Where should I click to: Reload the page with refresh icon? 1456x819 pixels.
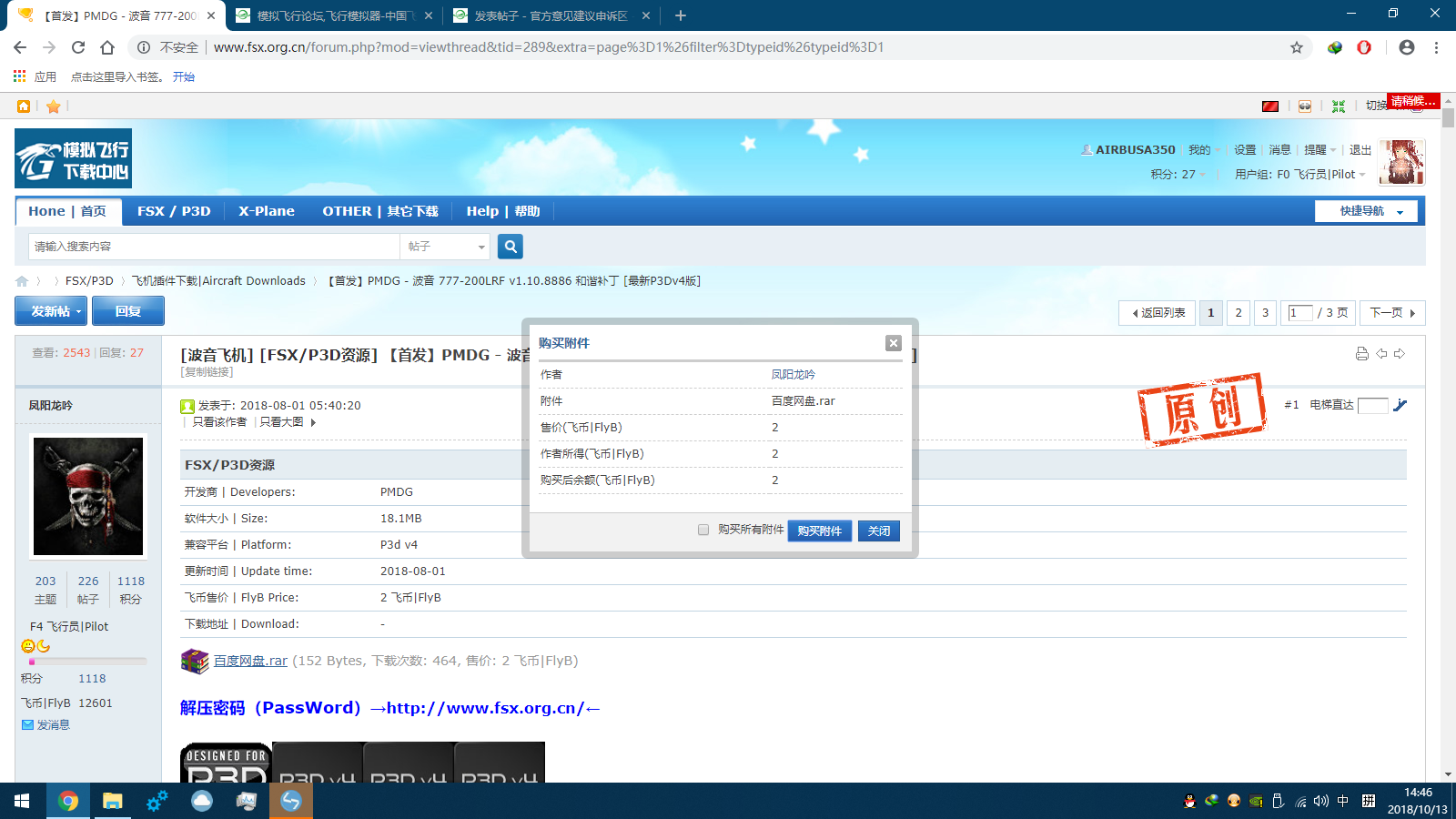(78, 47)
